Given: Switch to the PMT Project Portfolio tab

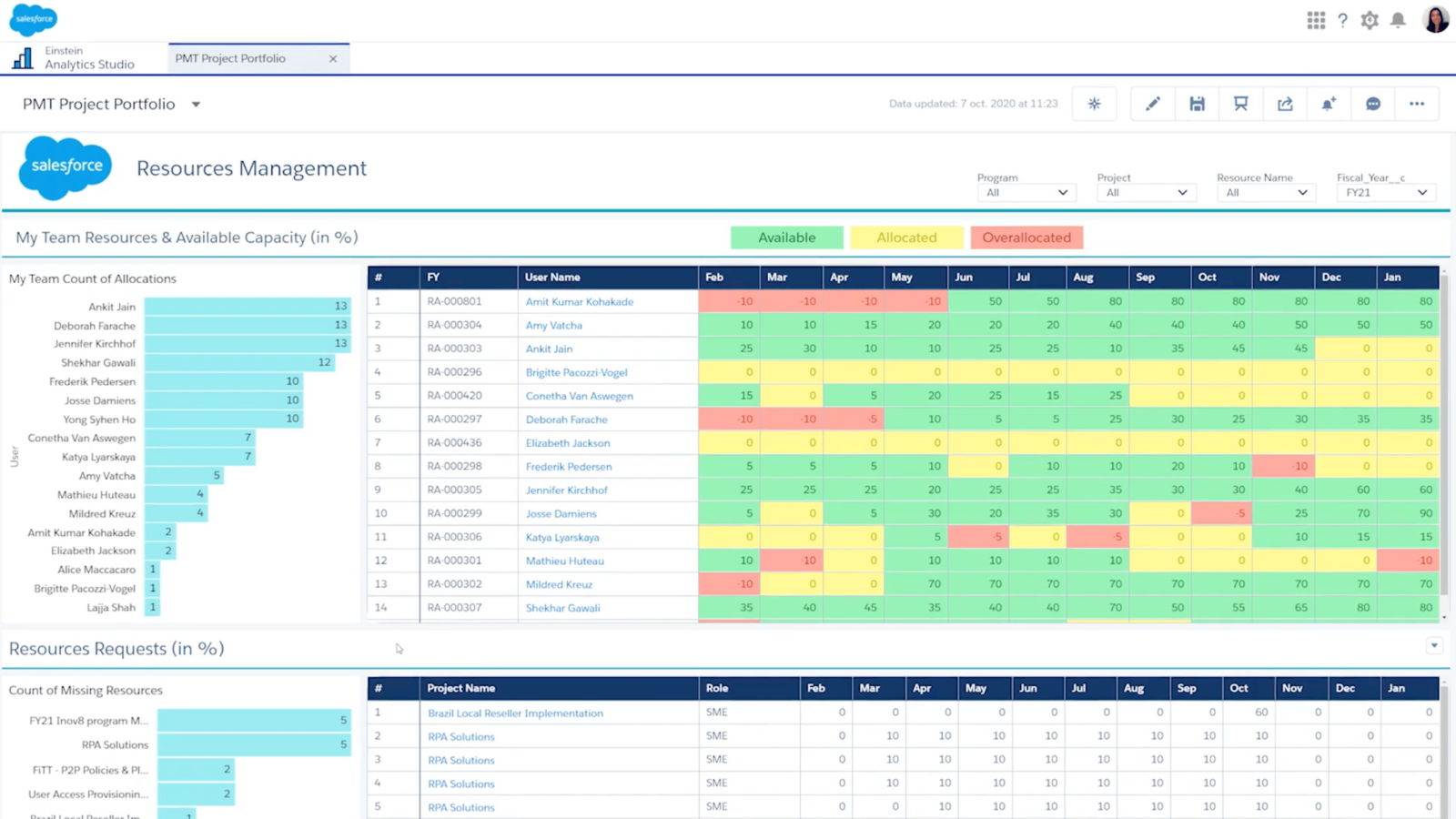Looking at the screenshot, I should 230,57.
